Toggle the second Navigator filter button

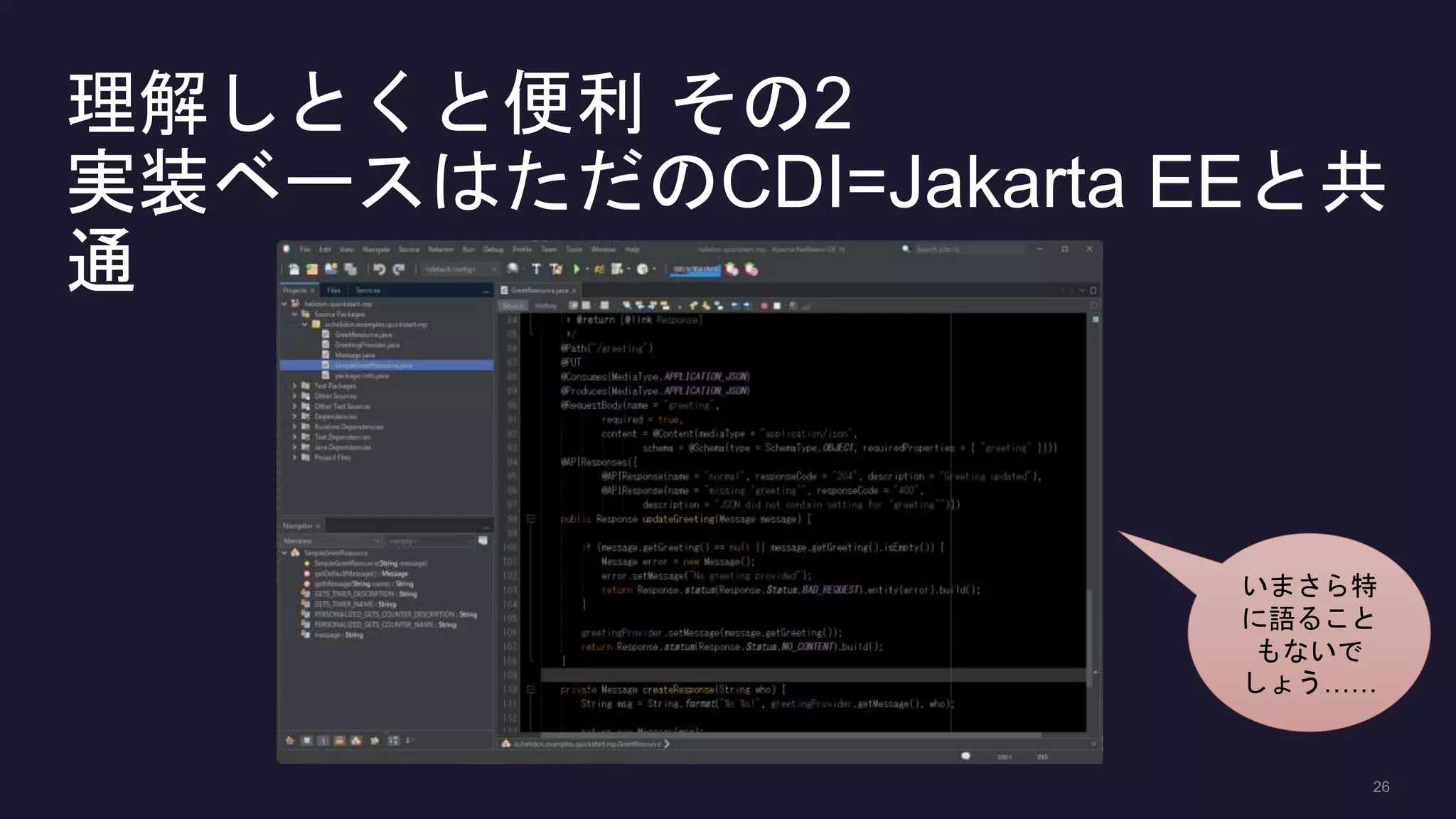[x=306, y=741]
